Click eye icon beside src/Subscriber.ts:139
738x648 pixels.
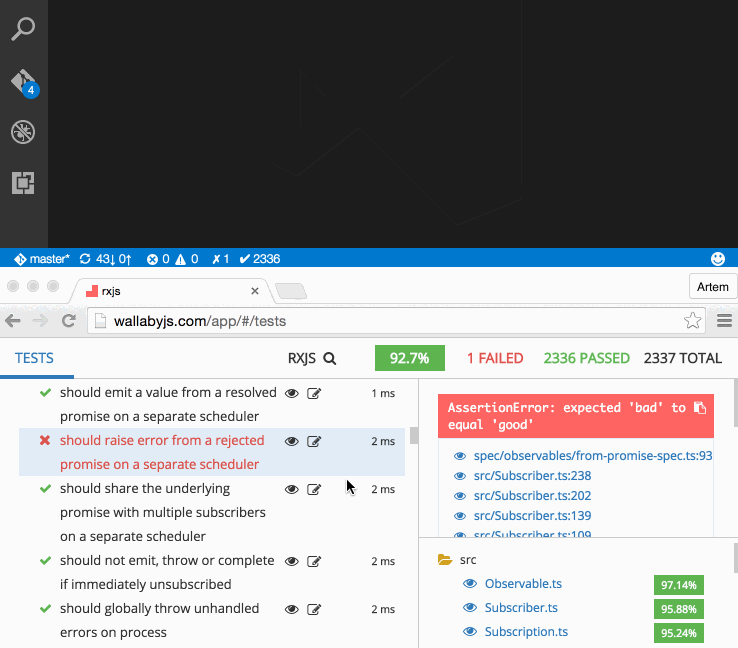coord(460,516)
